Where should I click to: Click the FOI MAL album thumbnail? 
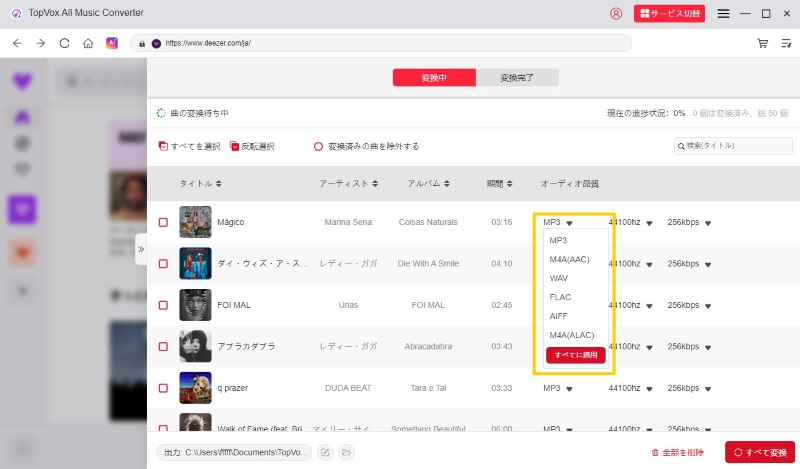point(195,305)
